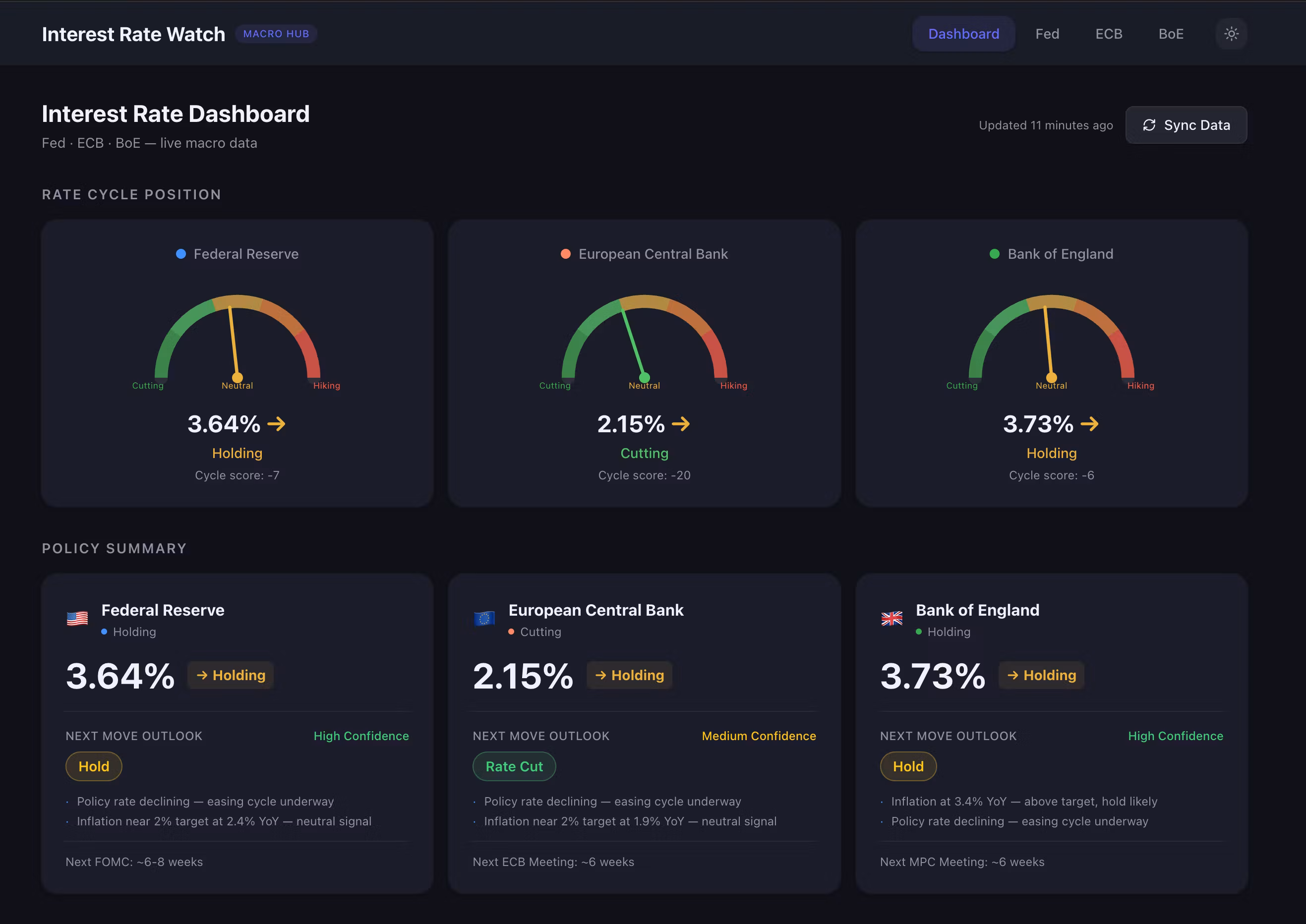This screenshot has height=924, width=1306.
Task: Click the large 3.64% rate in Policy Summary
Action: 120,676
